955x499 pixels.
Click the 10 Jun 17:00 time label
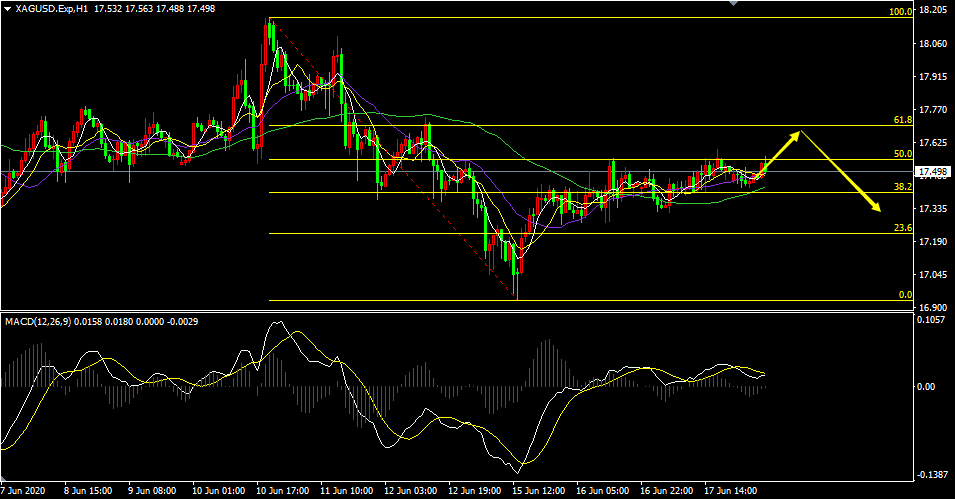285,491
